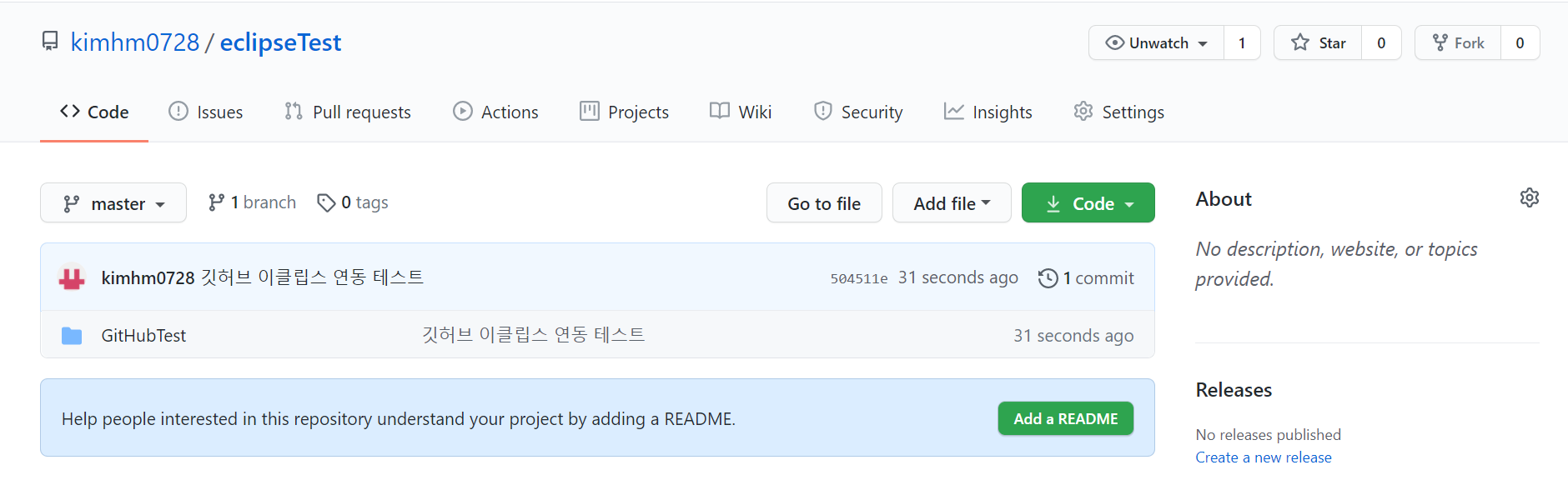The width and height of the screenshot is (1568, 480).
Task: Fork the eclipseTest repository
Action: (1458, 42)
